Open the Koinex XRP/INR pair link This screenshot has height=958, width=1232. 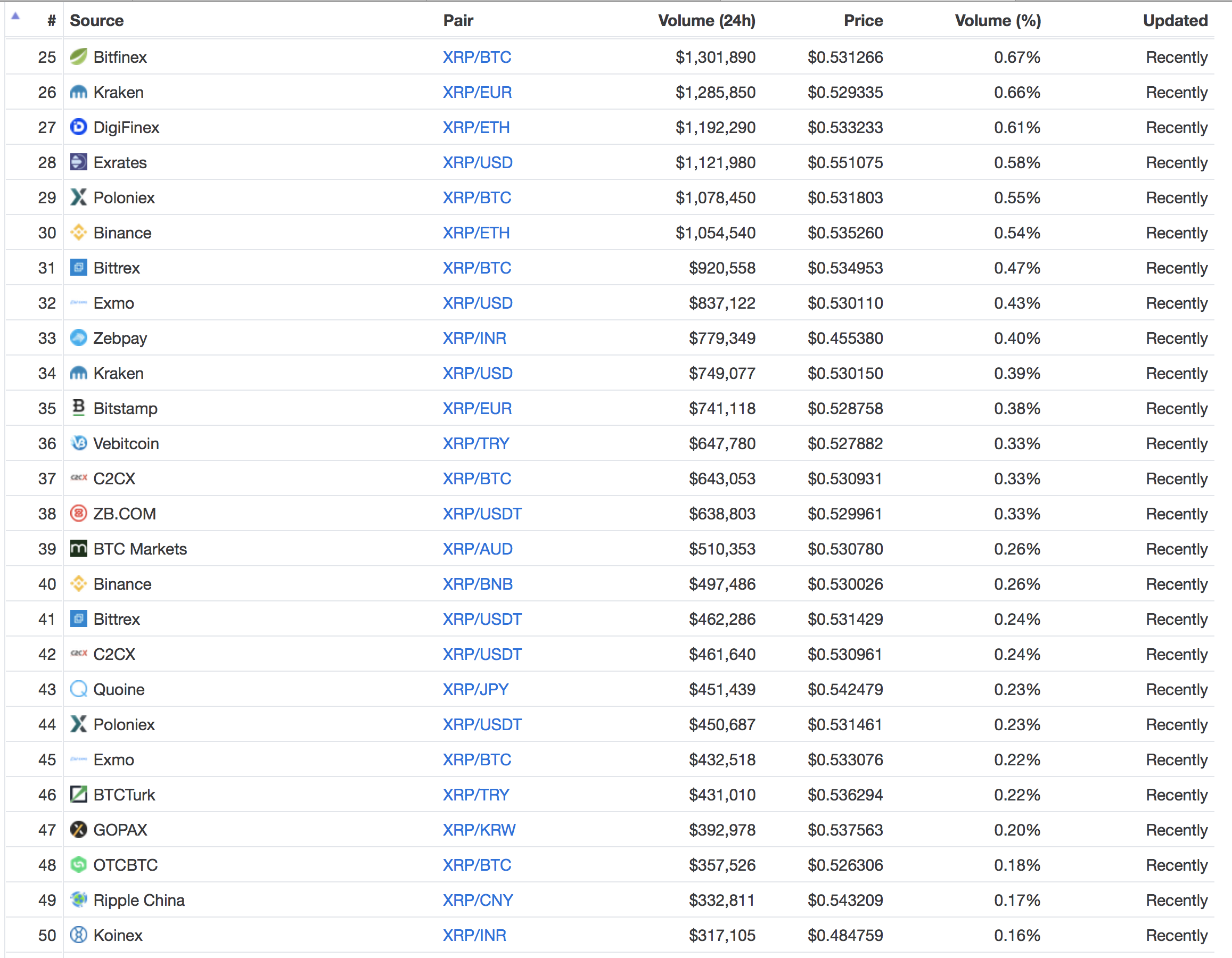pyautogui.click(x=474, y=936)
